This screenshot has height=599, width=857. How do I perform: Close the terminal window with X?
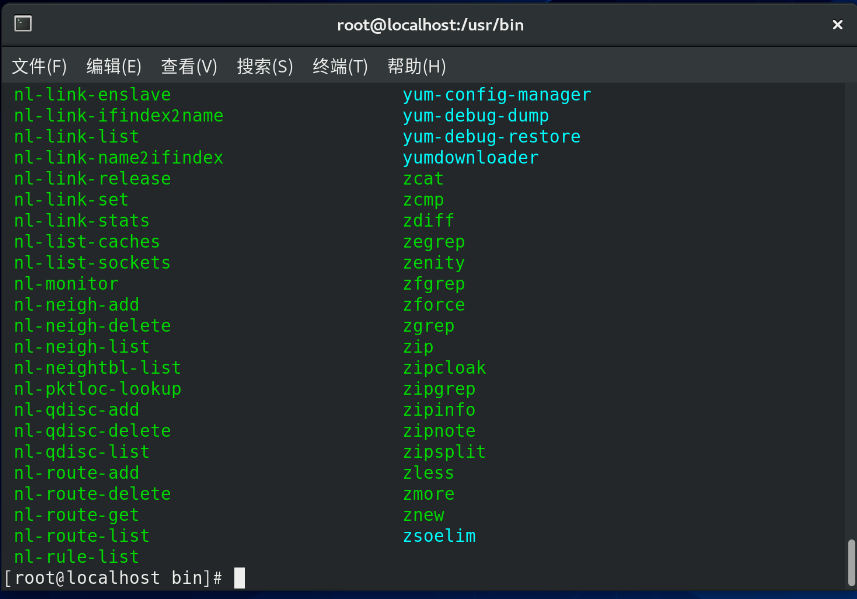pos(837,25)
